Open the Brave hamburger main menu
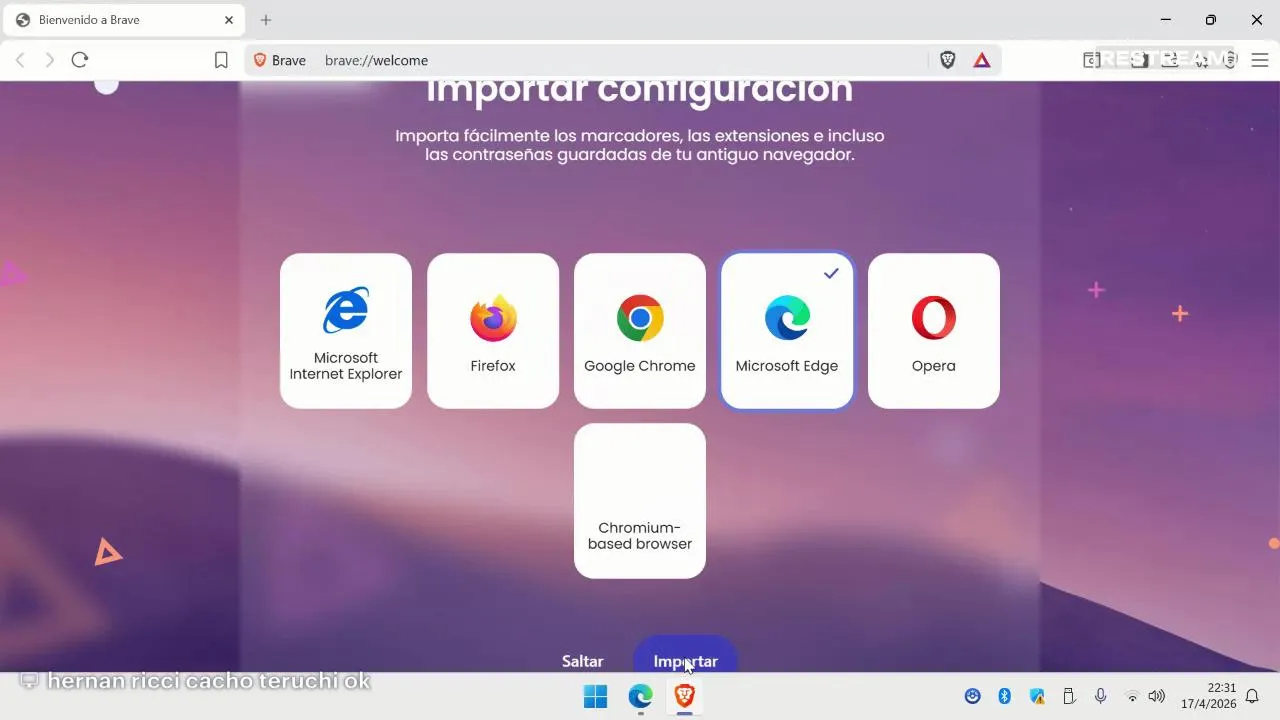 pos(1260,60)
